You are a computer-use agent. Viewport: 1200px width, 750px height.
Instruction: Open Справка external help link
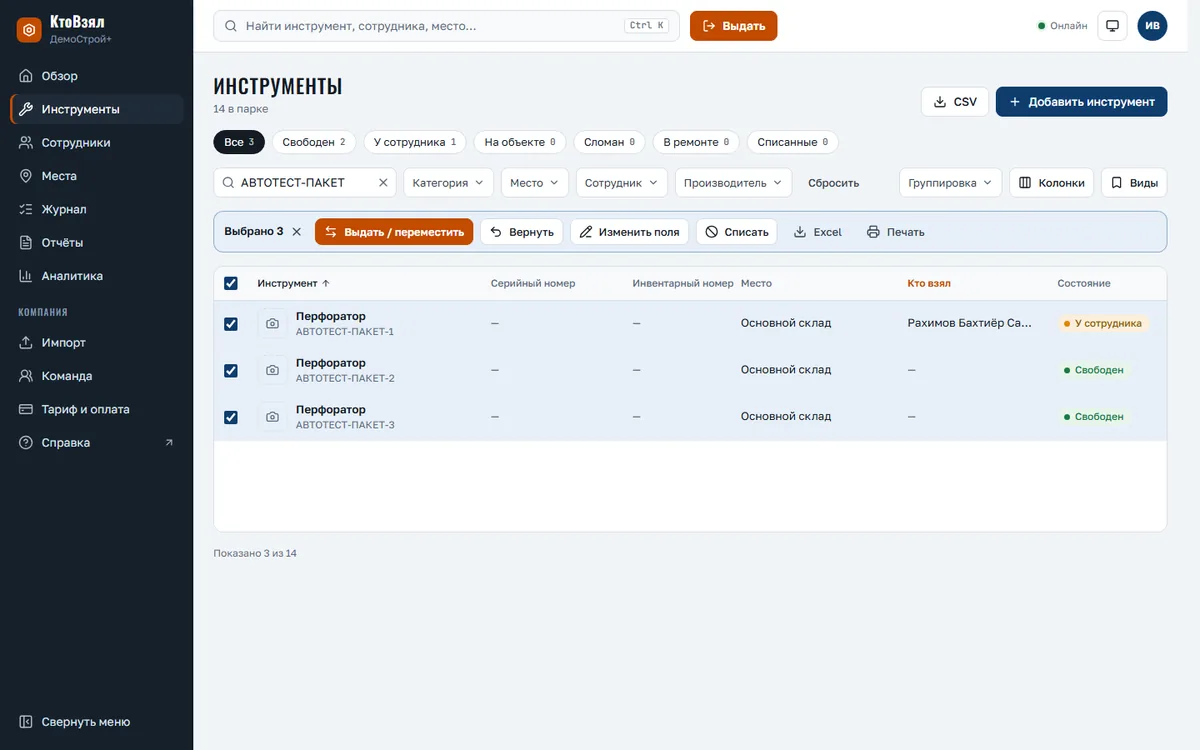tap(96, 443)
